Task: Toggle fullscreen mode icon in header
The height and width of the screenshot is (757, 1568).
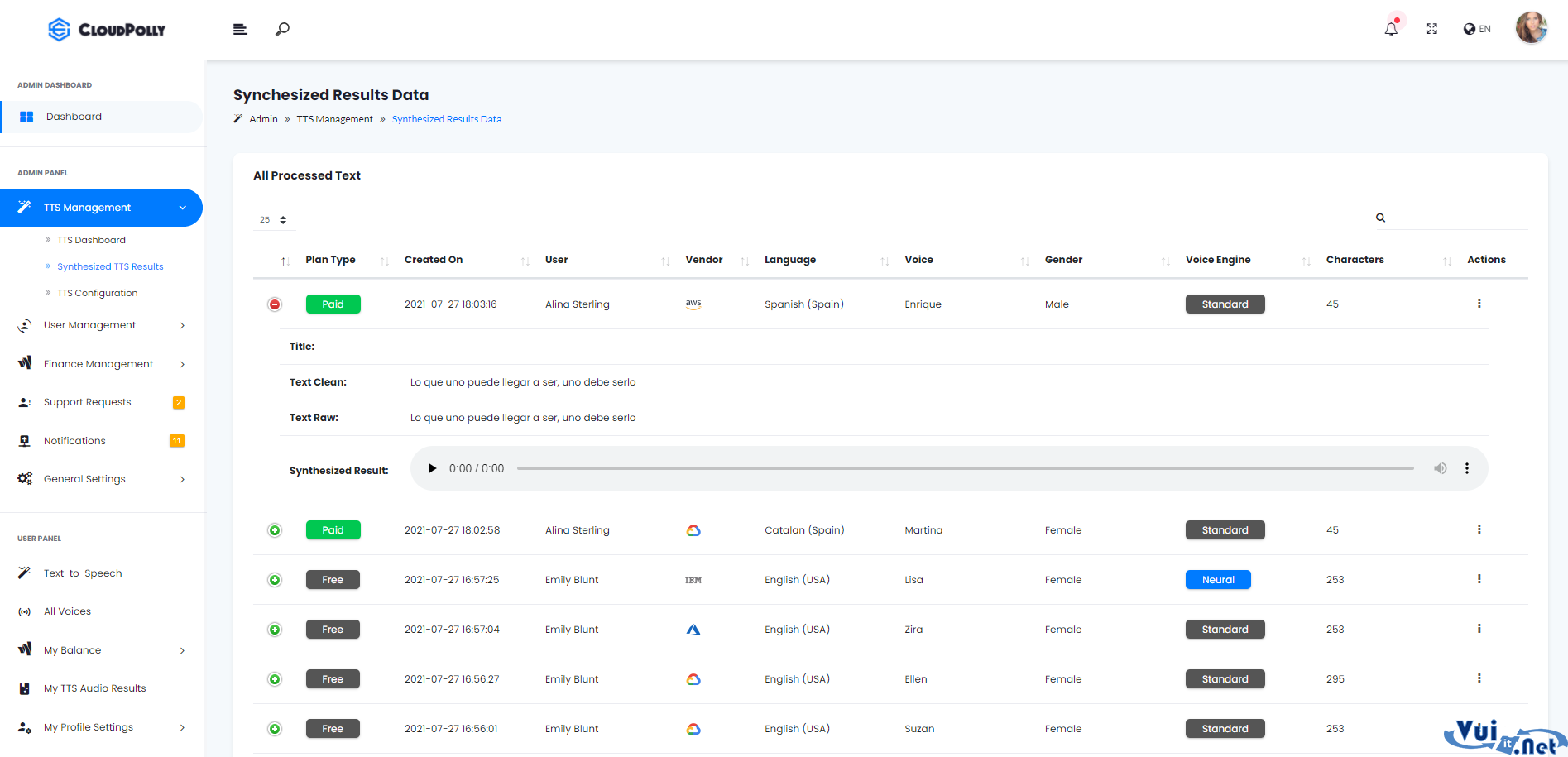Action: coord(1431,29)
